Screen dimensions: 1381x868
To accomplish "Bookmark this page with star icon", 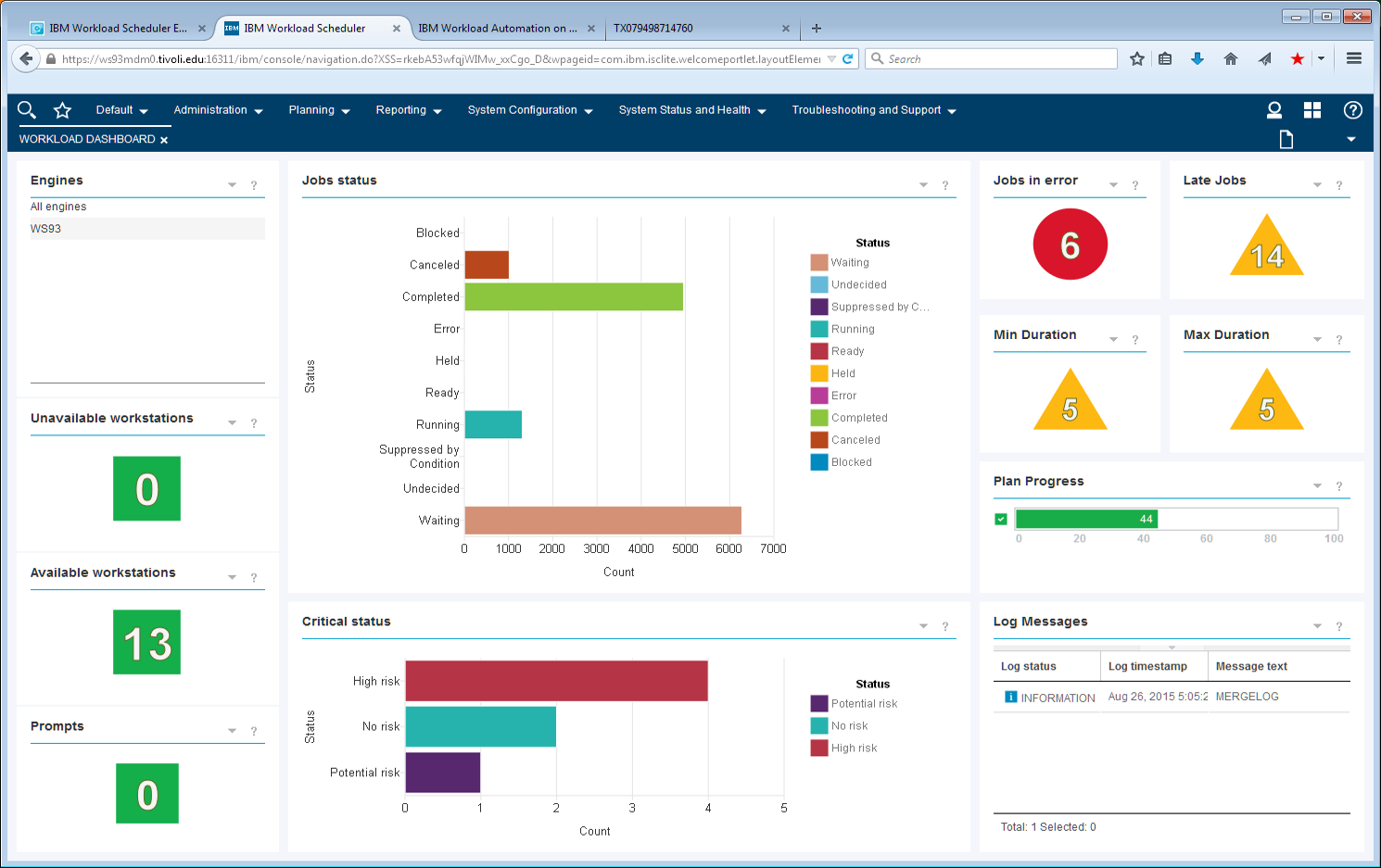I will click(x=1137, y=58).
